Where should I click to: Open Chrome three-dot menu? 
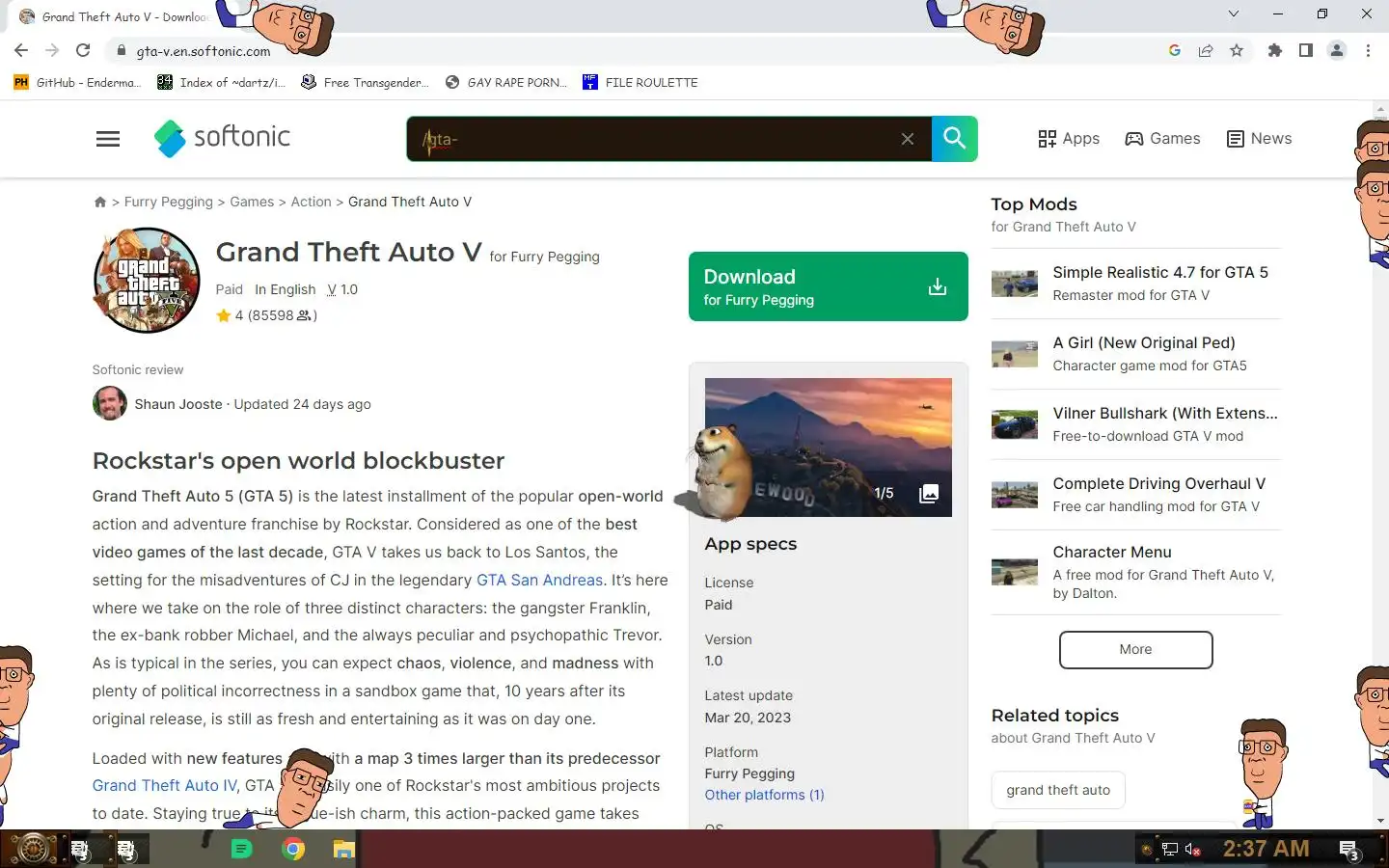point(1368,50)
